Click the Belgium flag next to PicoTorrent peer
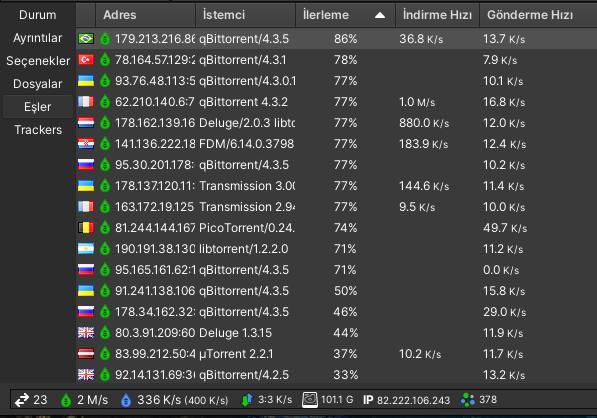This screenshot has height=418, width=597. 86,228
